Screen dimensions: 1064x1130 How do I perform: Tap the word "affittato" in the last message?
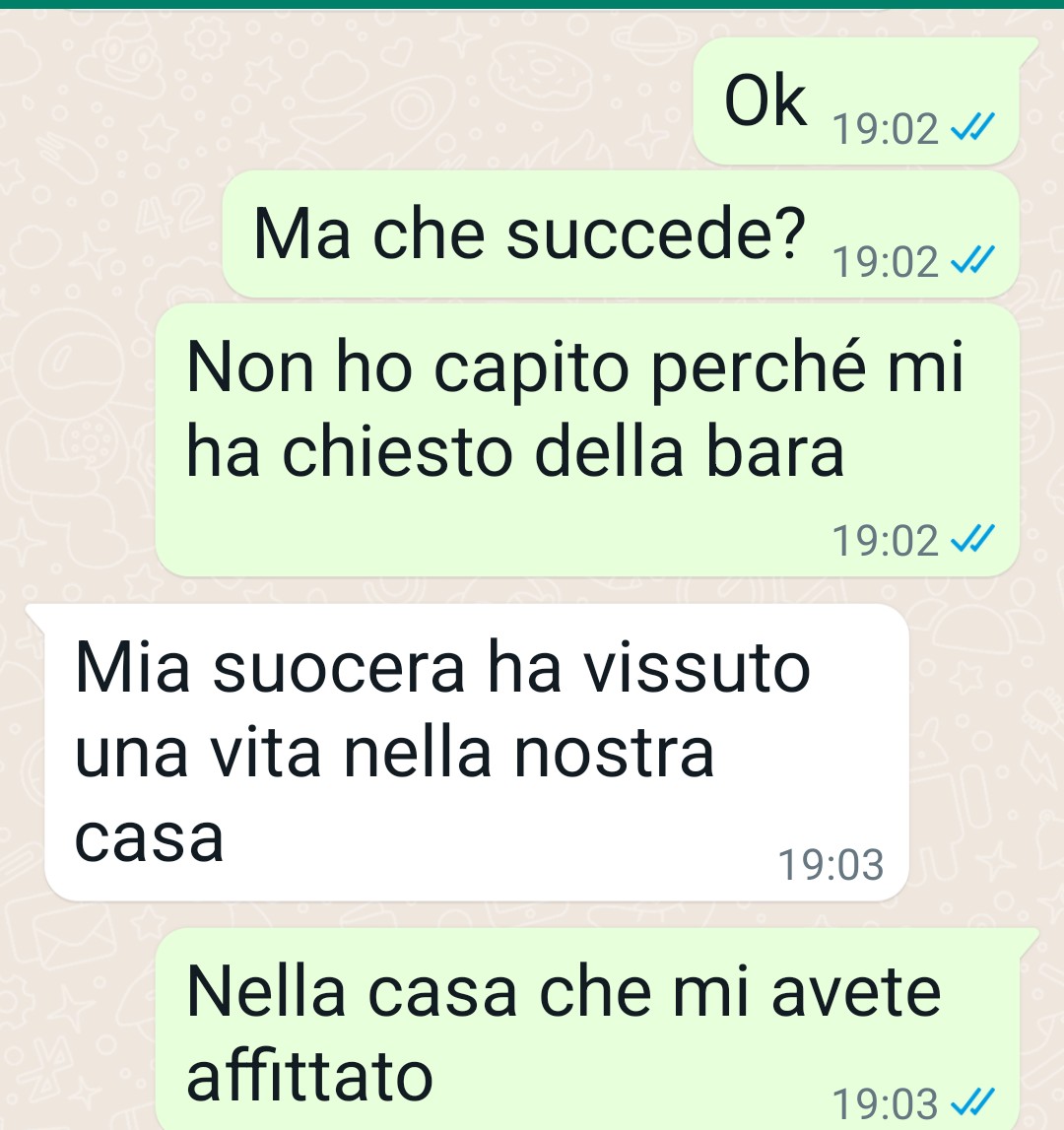coord(309,1074)
